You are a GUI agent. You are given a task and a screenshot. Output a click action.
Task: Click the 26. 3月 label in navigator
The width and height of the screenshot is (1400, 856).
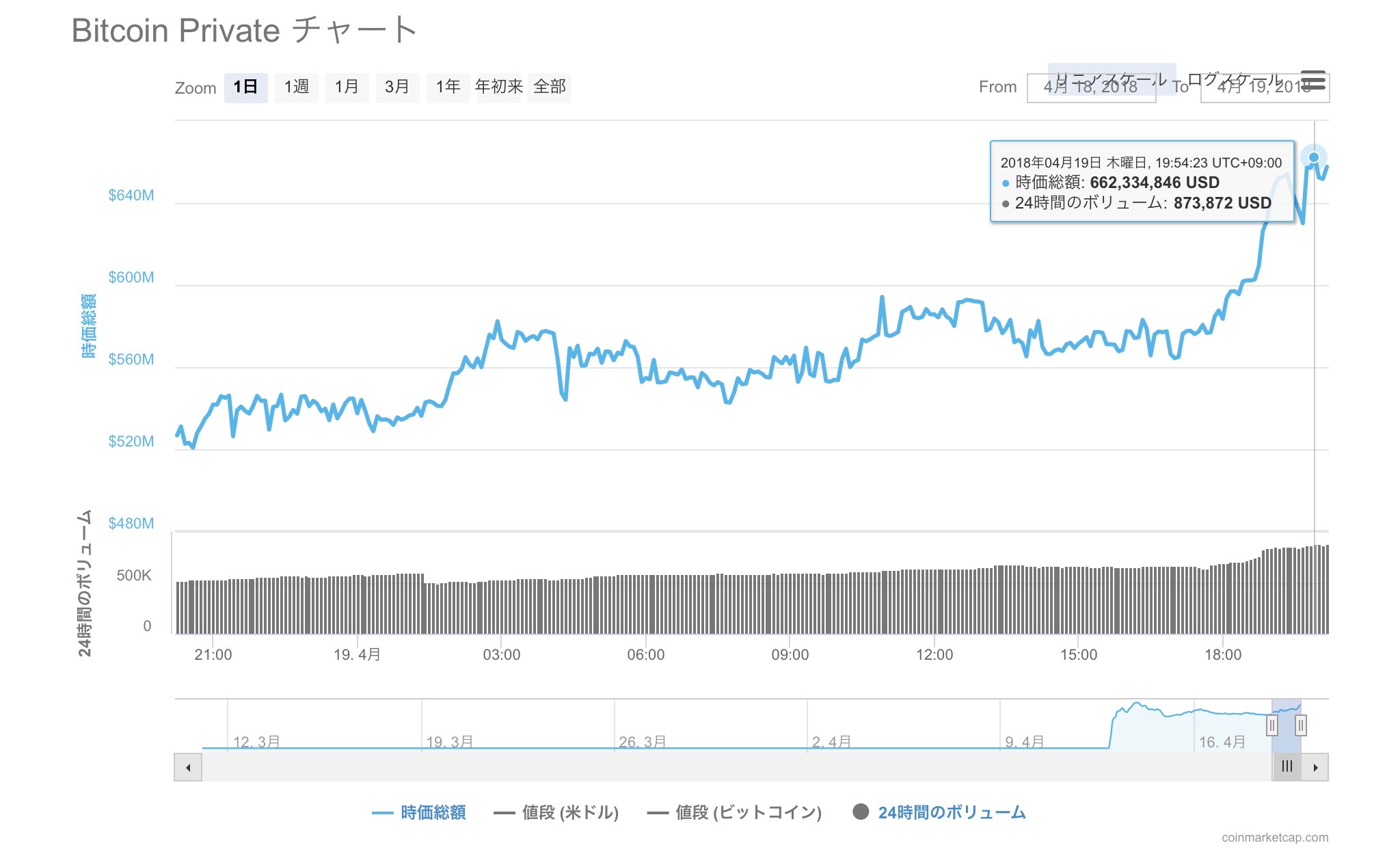pos(642,742)
